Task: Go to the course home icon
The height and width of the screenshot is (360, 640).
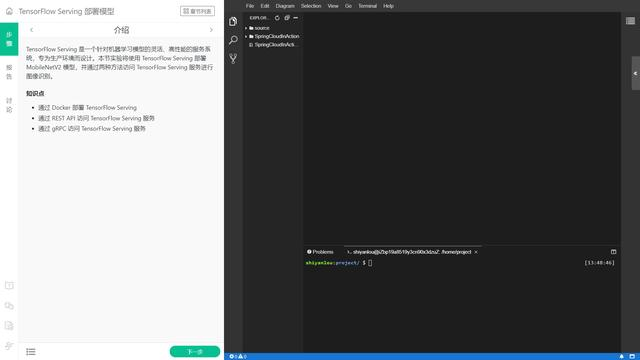Action: coord(9,11)
